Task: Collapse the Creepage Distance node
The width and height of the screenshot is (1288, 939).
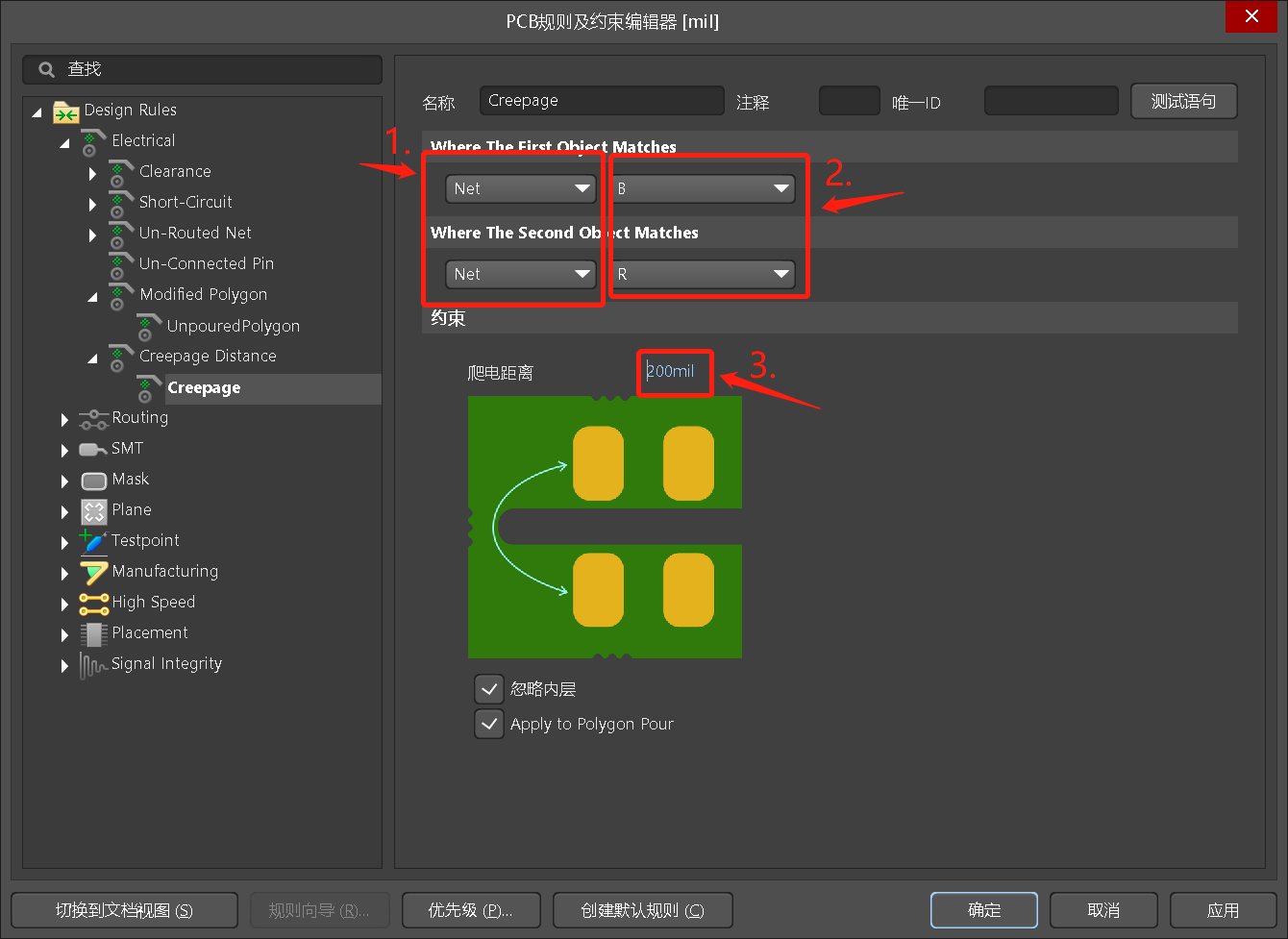Action: point(92,358)
